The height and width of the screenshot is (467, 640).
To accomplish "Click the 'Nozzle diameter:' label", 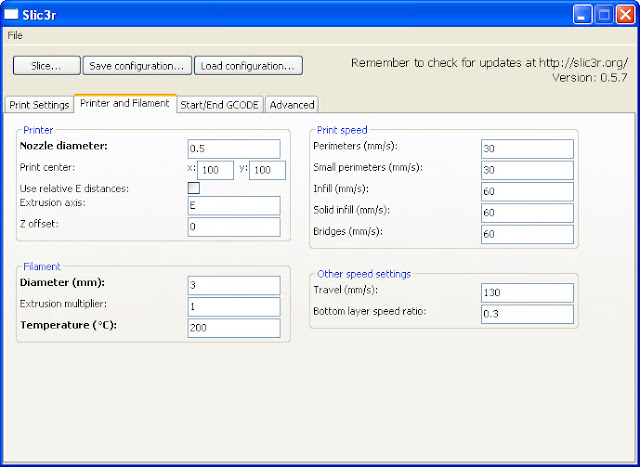I will [64, 146].
